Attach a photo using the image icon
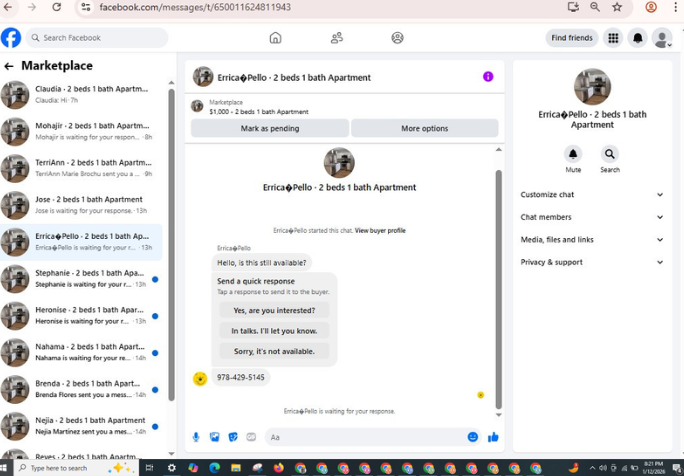 215,437
